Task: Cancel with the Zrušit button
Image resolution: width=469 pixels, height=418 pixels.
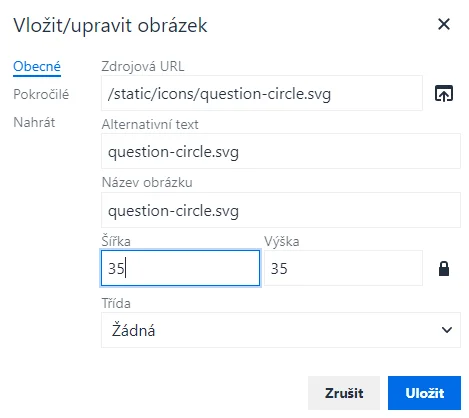Action: pos(344,393)
